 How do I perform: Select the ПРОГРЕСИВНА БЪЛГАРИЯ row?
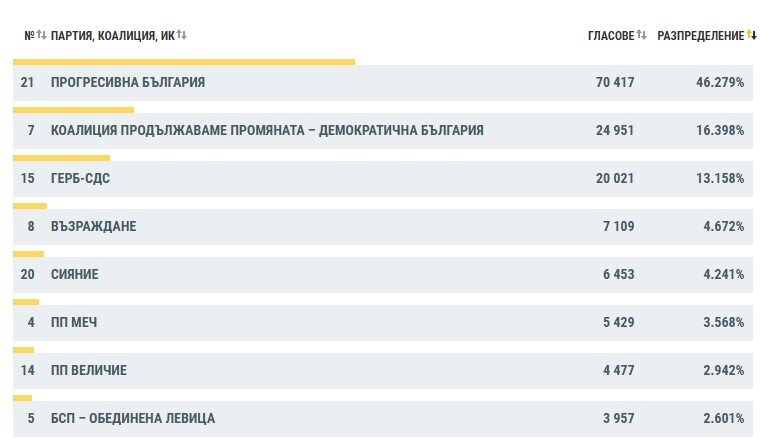(x=383, y=83)
